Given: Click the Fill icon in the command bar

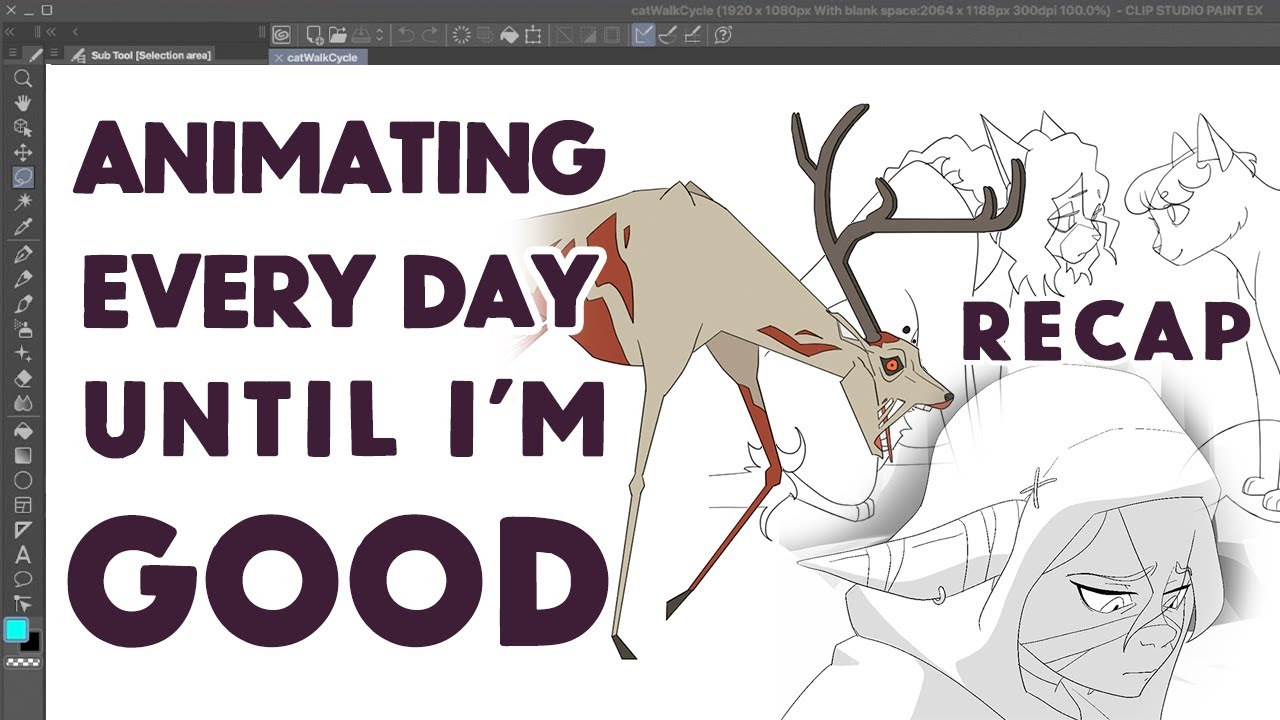Looking at the screenshot, I should (509, 35).
